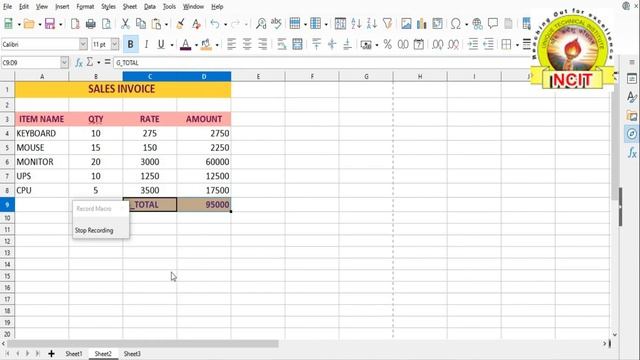The height and width of the screenshot is (360, 640).
Task: Switch to the Sheet3 tab
Action: (132, 353)
